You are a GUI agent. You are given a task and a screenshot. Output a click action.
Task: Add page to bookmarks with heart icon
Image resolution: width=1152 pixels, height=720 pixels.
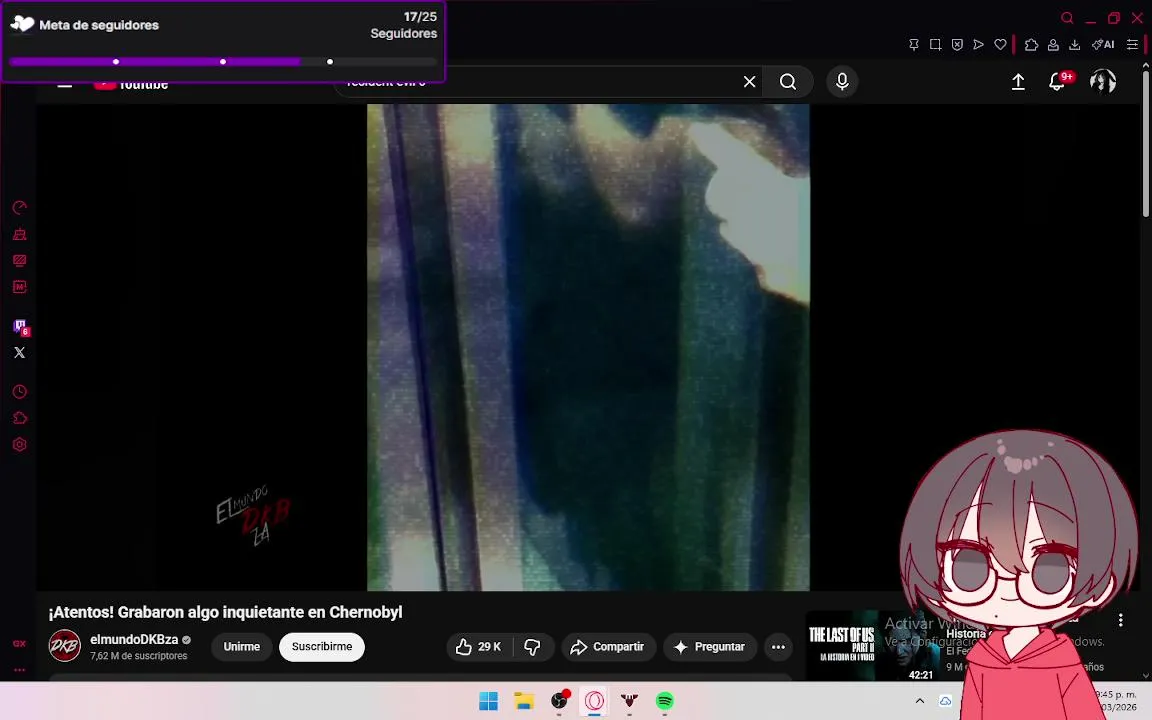[x=1001, y=45]
